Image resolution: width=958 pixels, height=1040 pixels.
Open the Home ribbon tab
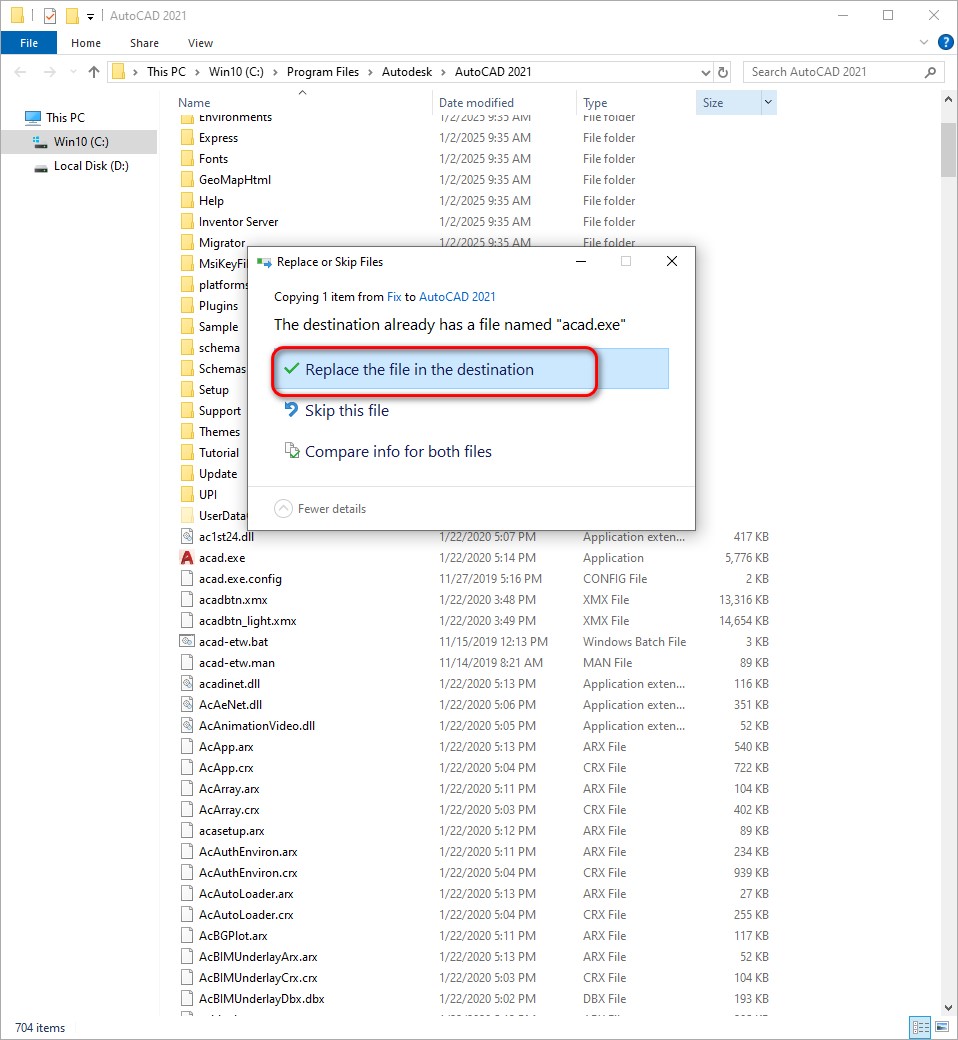click(x=86, y=43)
